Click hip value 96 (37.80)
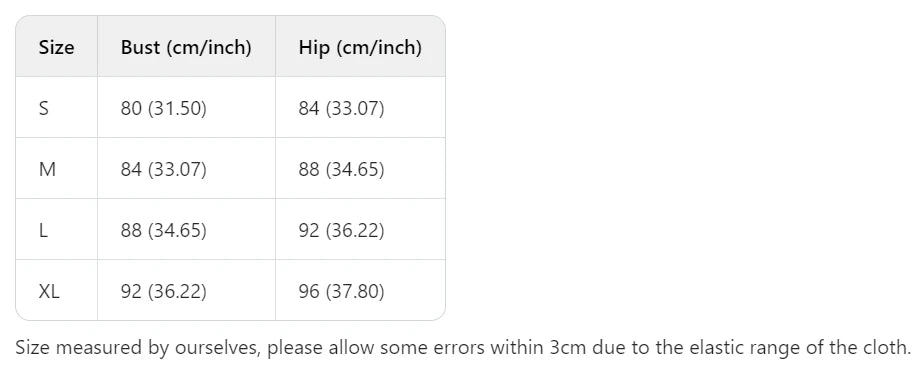The image size is (924, 376). (x=341, y=291)
